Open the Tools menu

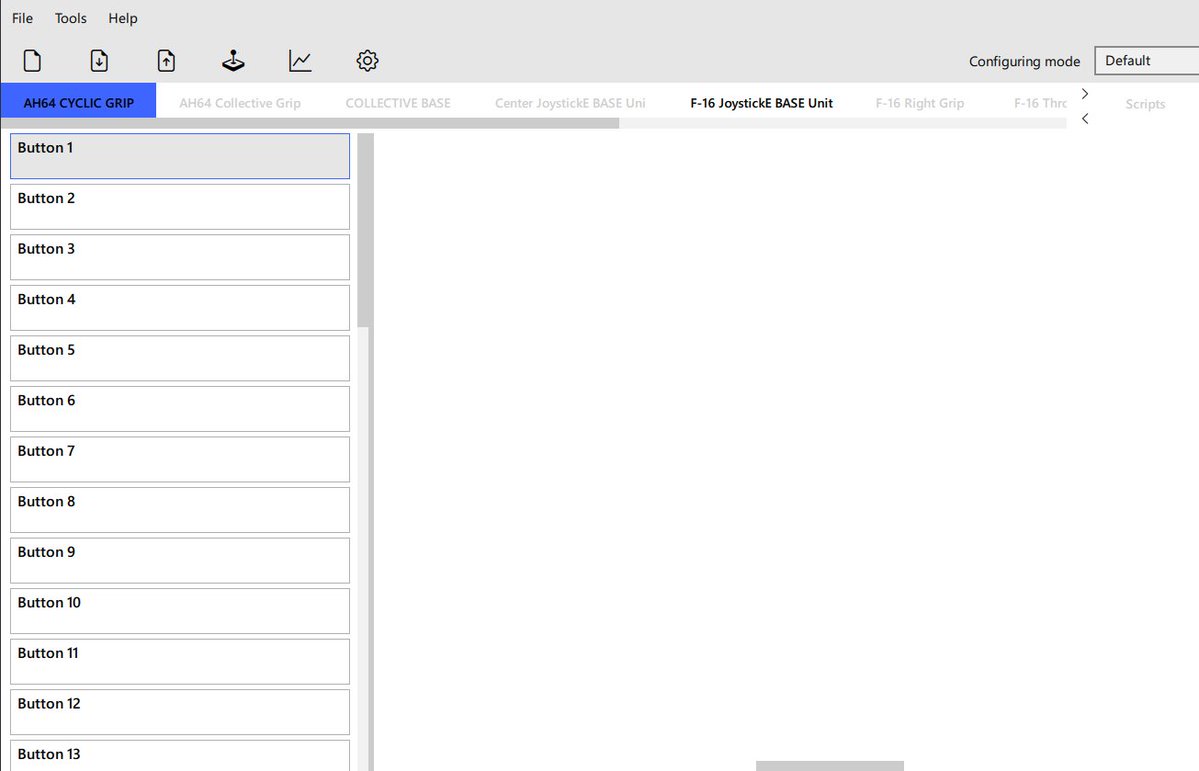pos(70,18)
